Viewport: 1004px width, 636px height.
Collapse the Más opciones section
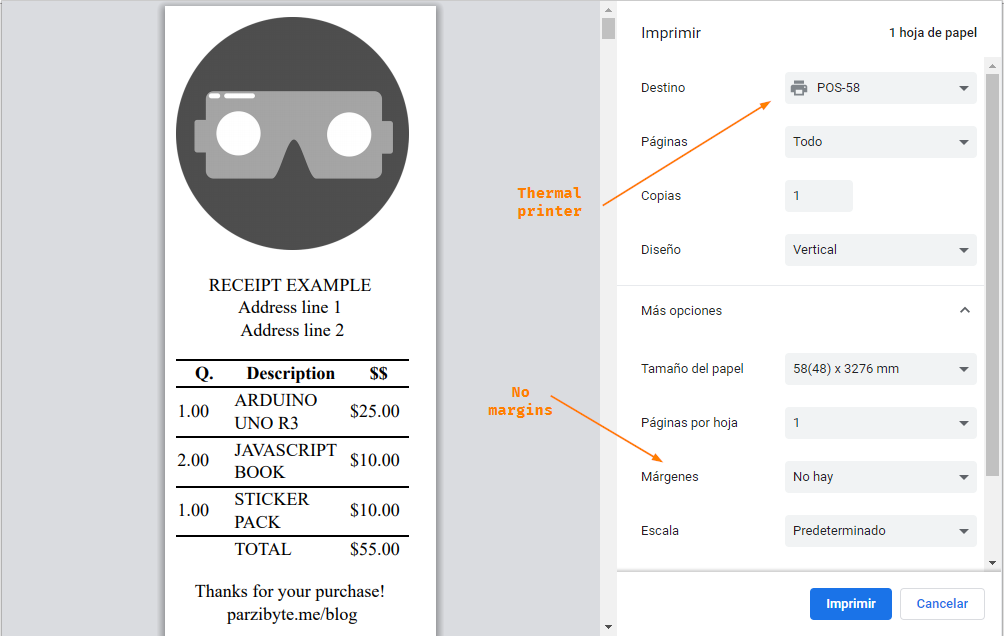point(963,310)
